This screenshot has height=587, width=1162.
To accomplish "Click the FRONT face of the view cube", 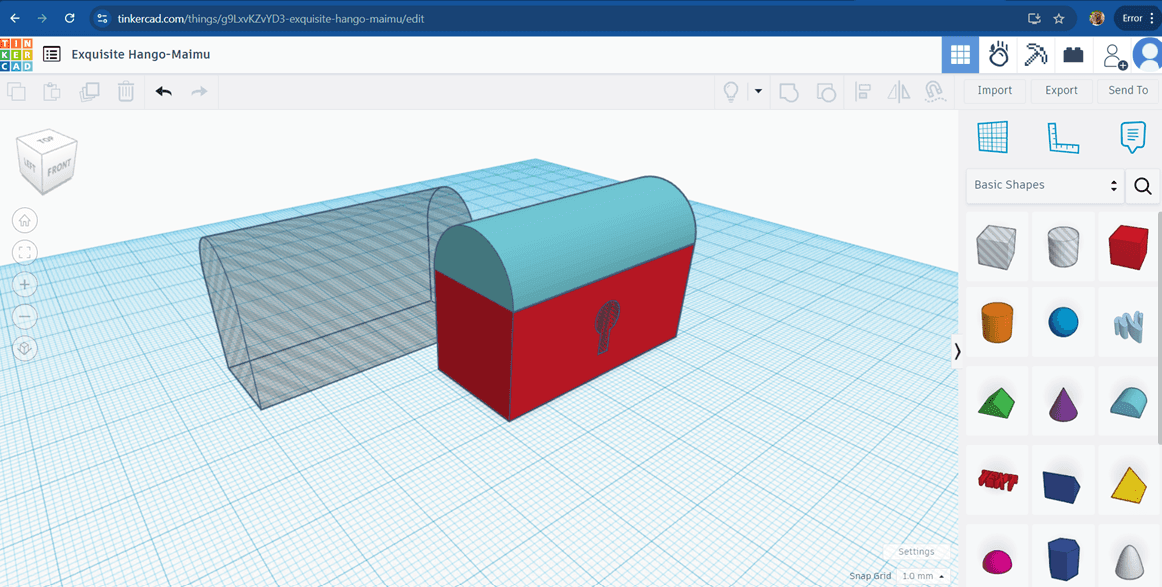I will [x=59, y=169].
